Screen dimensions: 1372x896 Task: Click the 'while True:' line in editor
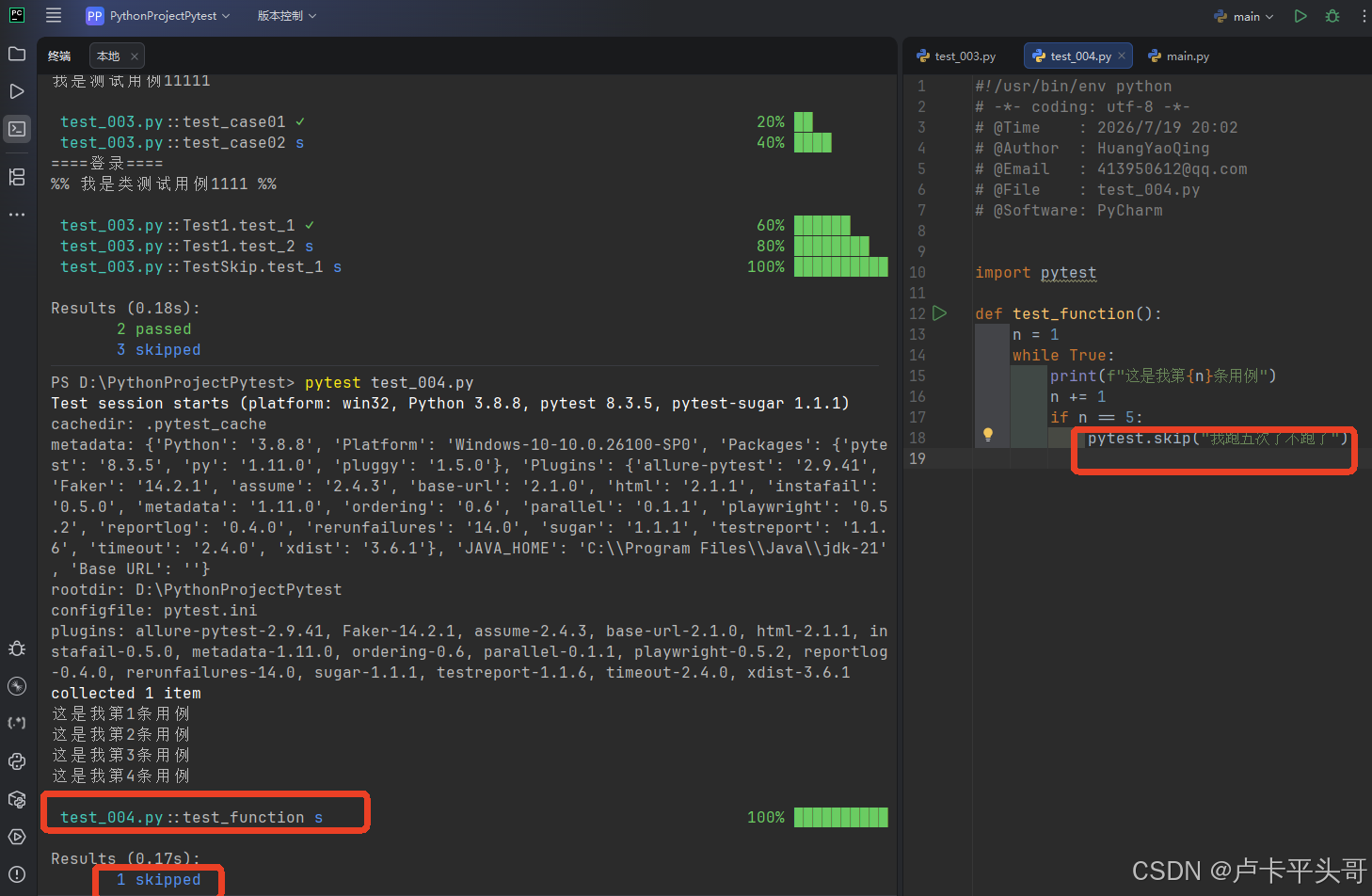coord(1063,356)
